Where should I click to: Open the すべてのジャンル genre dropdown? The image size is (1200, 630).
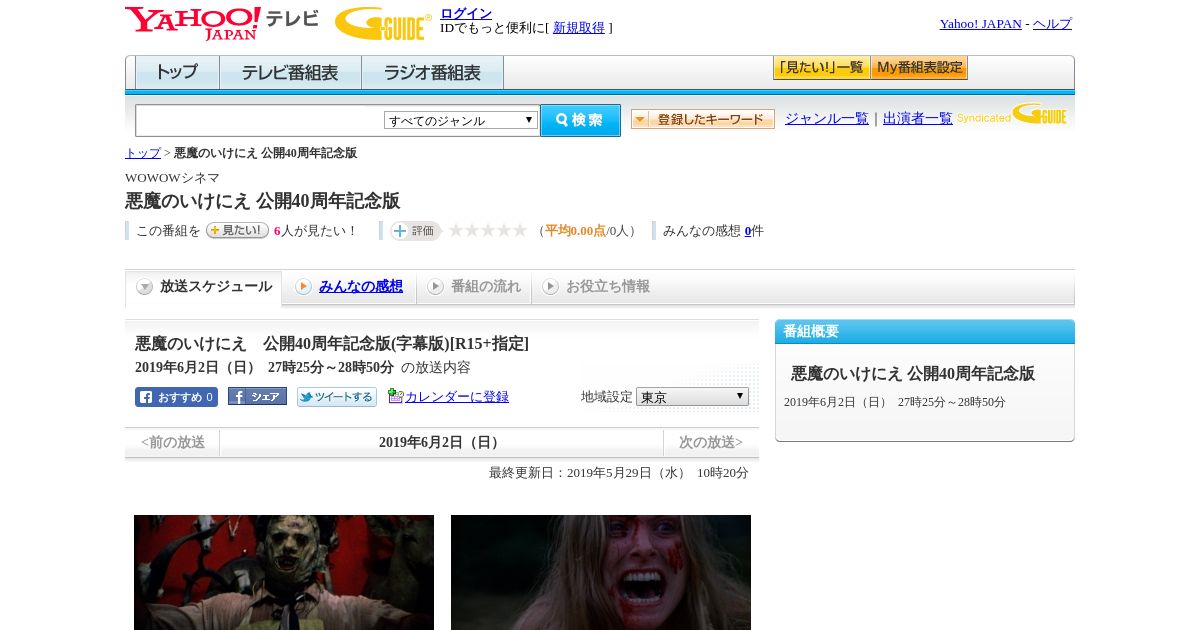pyautogui.click(x=461, y=120)
